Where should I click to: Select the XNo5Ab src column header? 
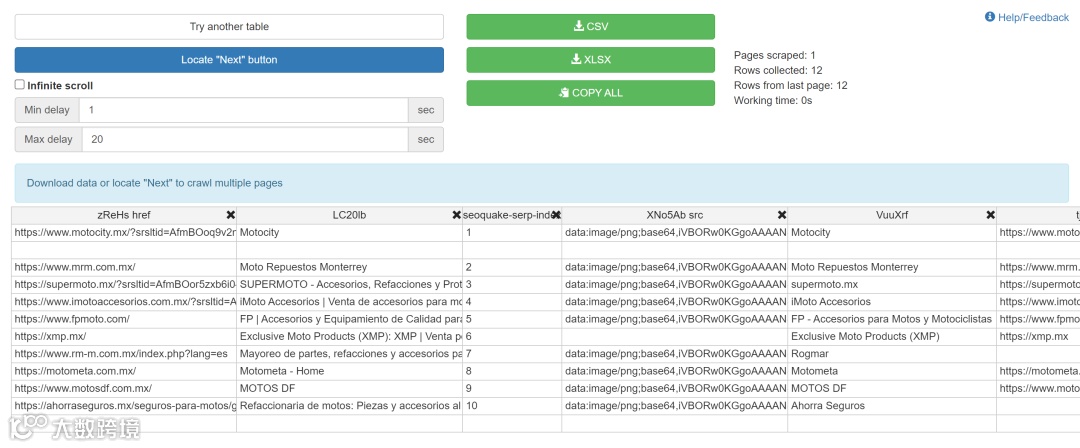674,215
